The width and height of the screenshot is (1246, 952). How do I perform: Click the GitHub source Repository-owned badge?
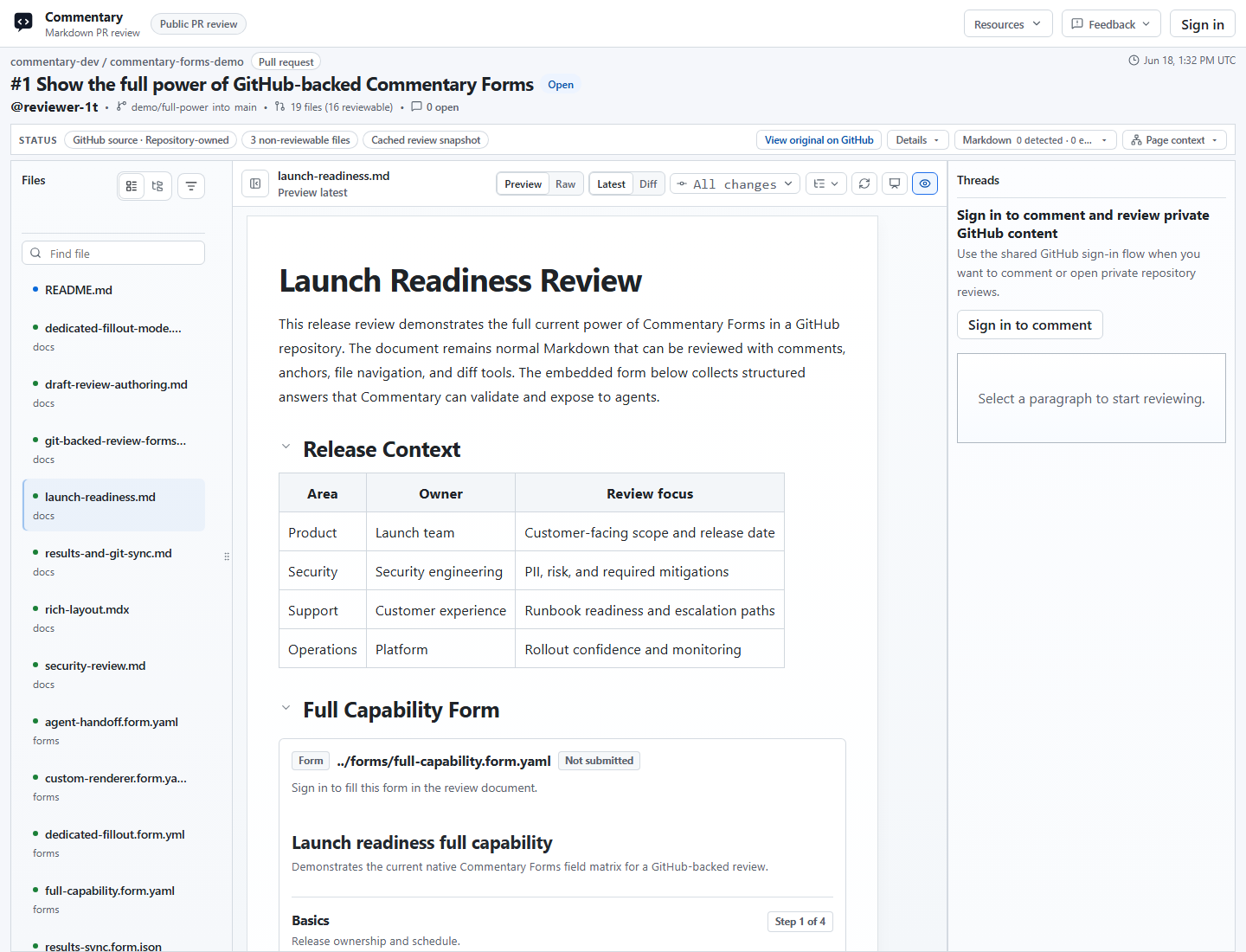pyautogui.click(x=151, y=140)
